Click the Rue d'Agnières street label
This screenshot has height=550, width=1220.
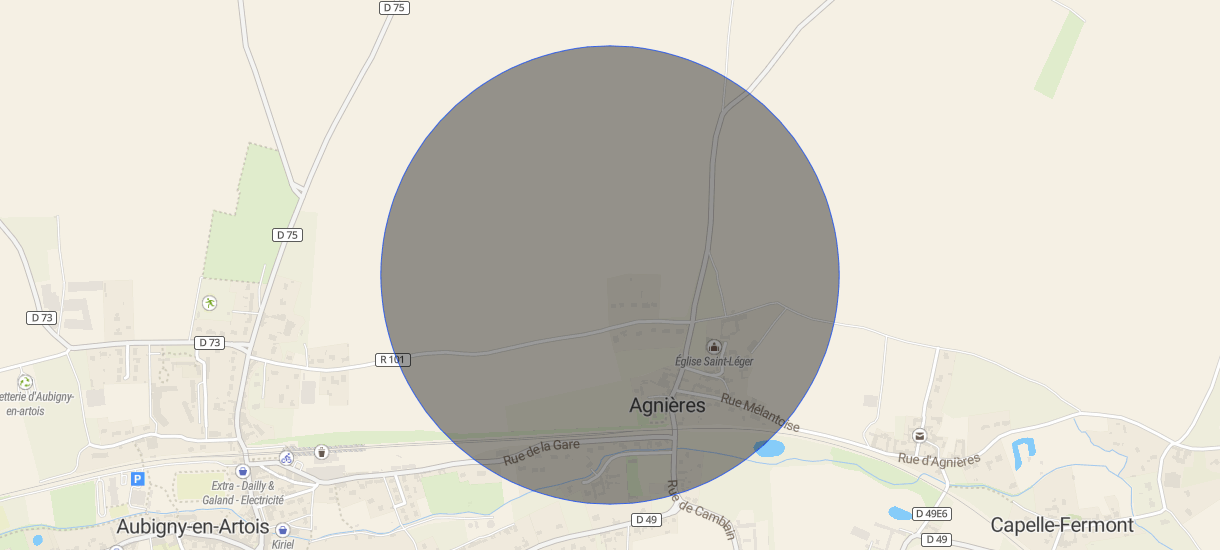point(939,458)
